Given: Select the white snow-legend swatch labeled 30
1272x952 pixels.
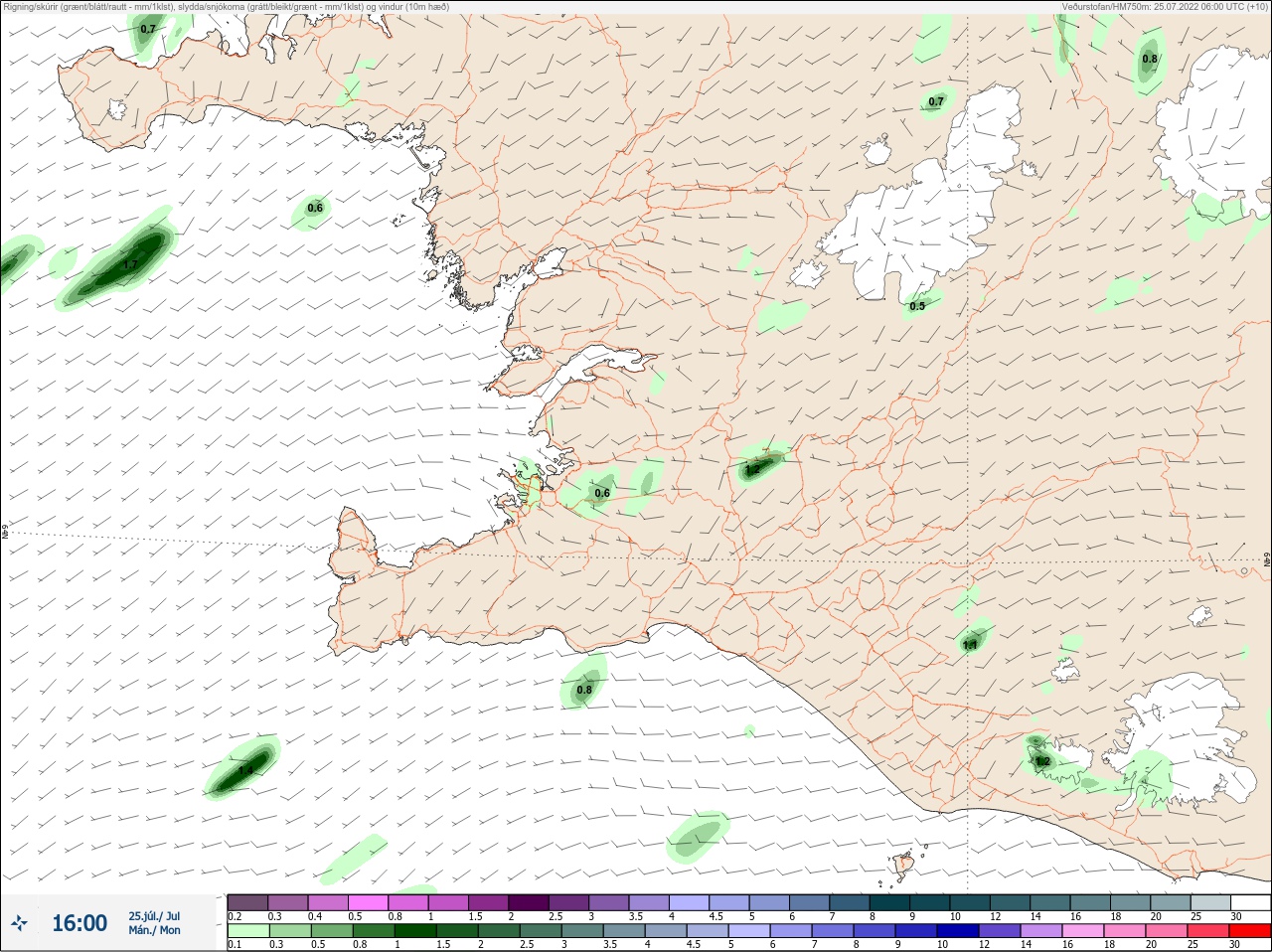Looking at the screenshot, I should coord(1249,902).
